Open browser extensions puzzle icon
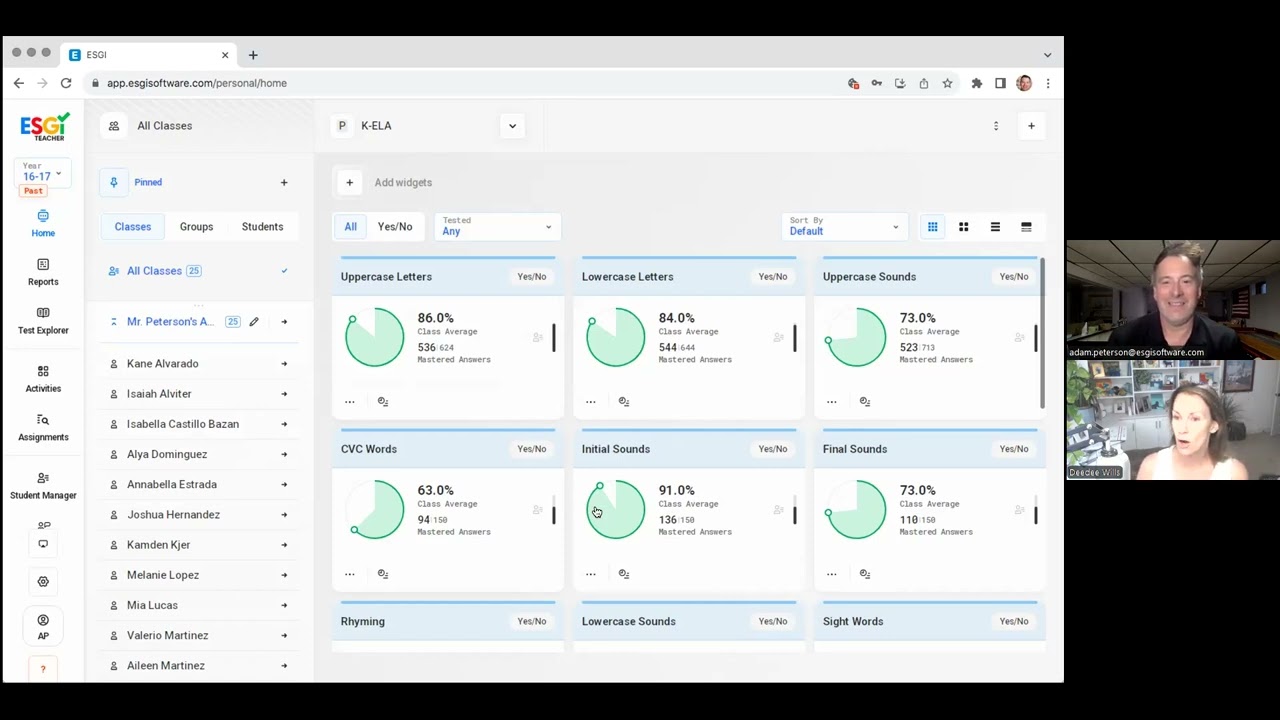1280x720 pixels. click(x=976, y=83)
